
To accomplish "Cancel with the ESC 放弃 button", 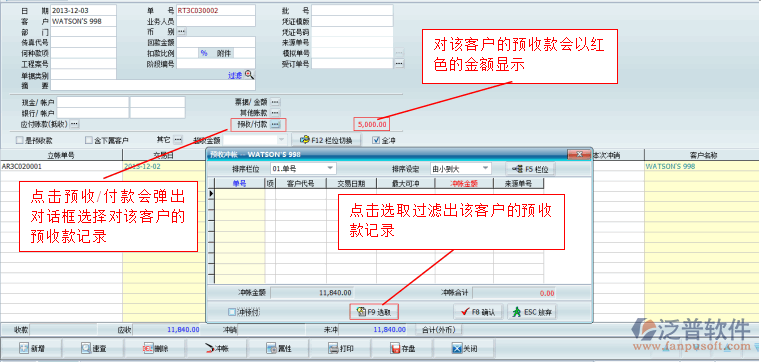I will [x=531, y=312].
